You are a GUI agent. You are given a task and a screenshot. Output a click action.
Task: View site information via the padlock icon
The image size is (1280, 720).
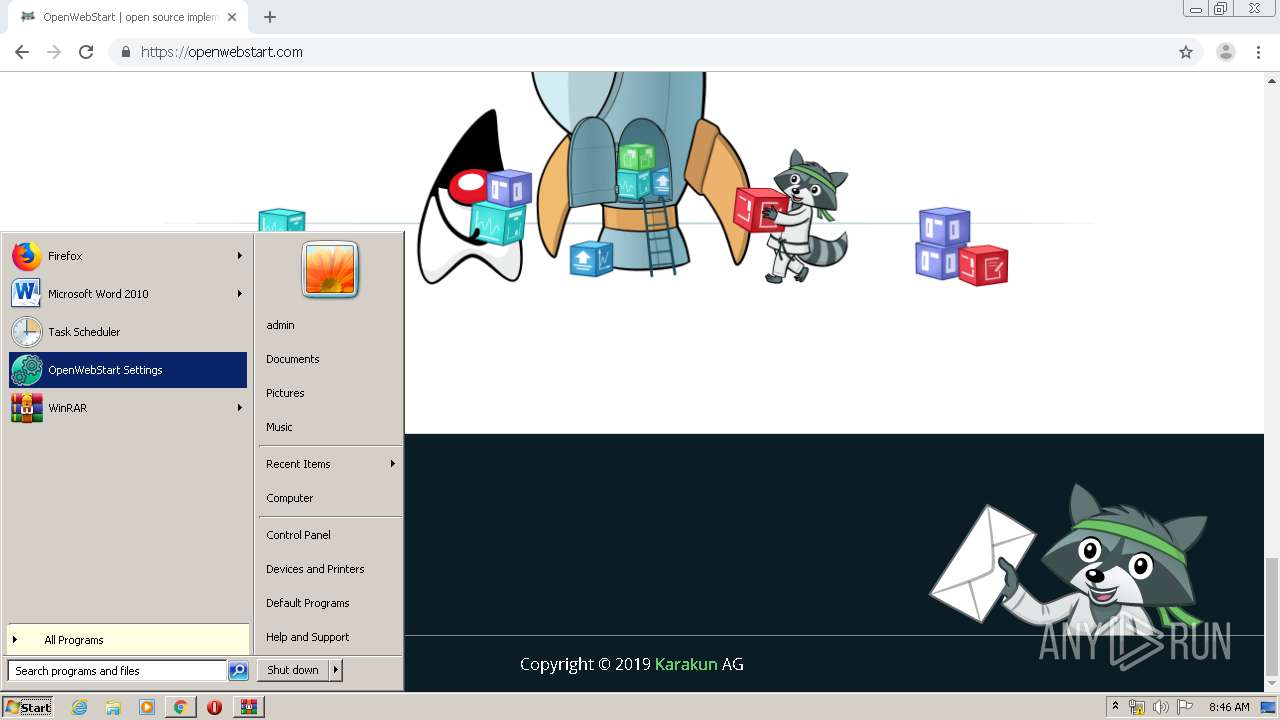click(125, 52)
